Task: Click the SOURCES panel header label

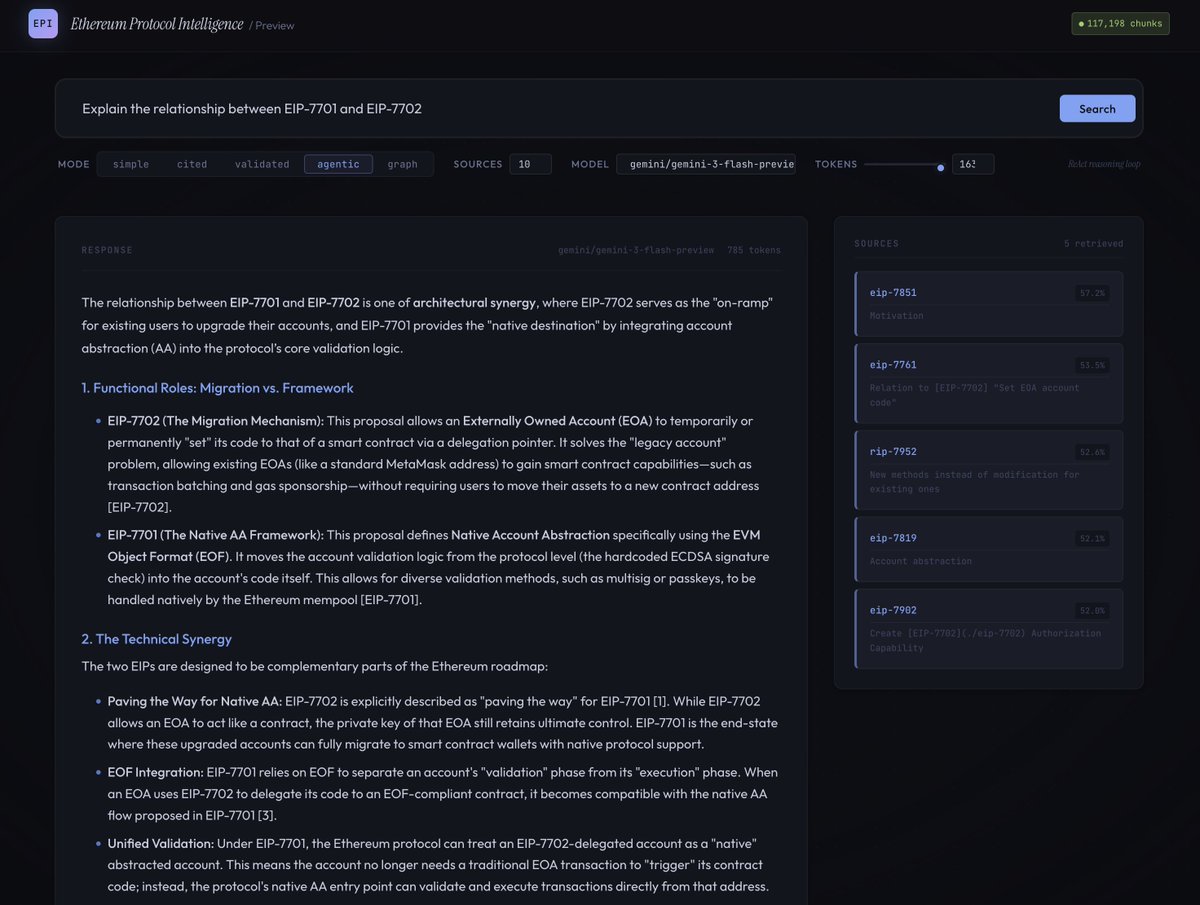Action: [877, 243]
